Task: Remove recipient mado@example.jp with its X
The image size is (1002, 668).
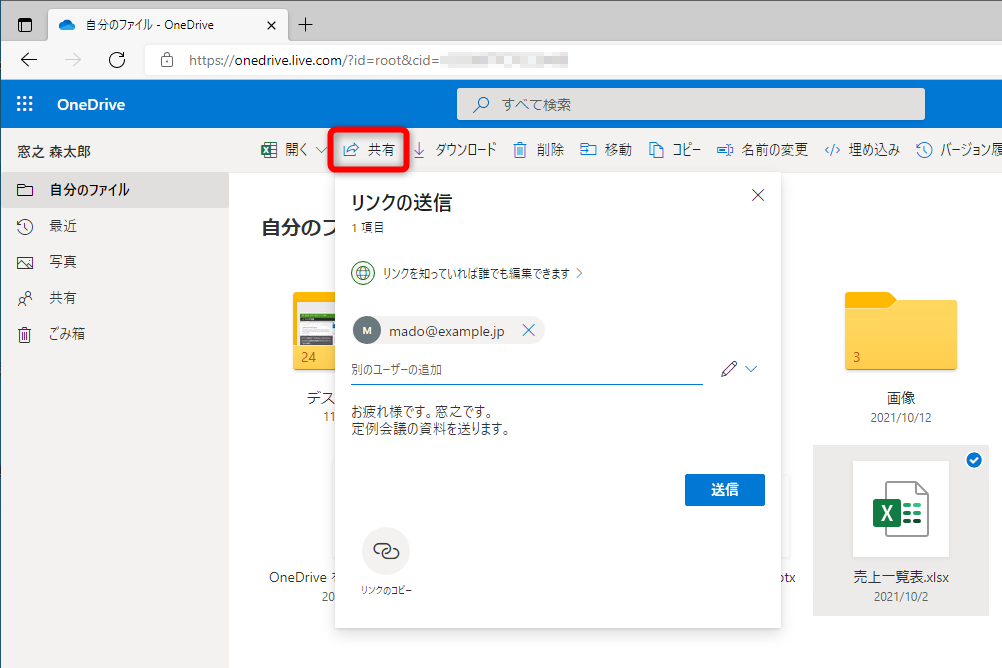Action: click(x=528, y=329)
